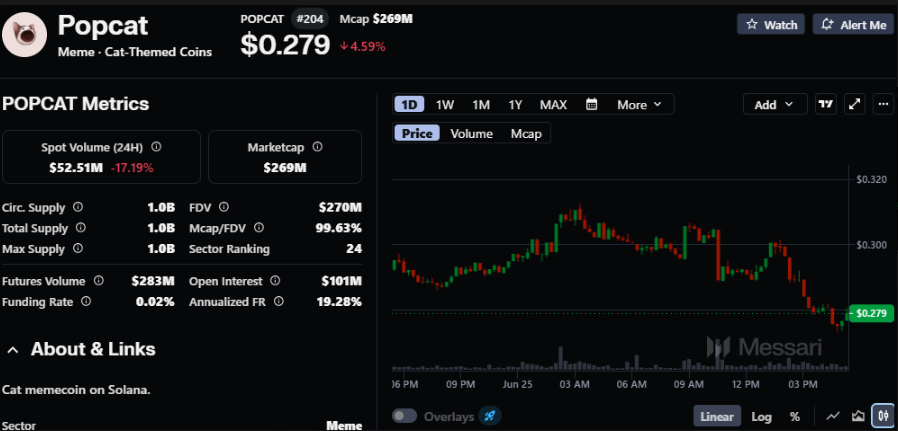Click the Annualized FR 19.28% value
Screen dimensions: 898x431
coord(339,301)
